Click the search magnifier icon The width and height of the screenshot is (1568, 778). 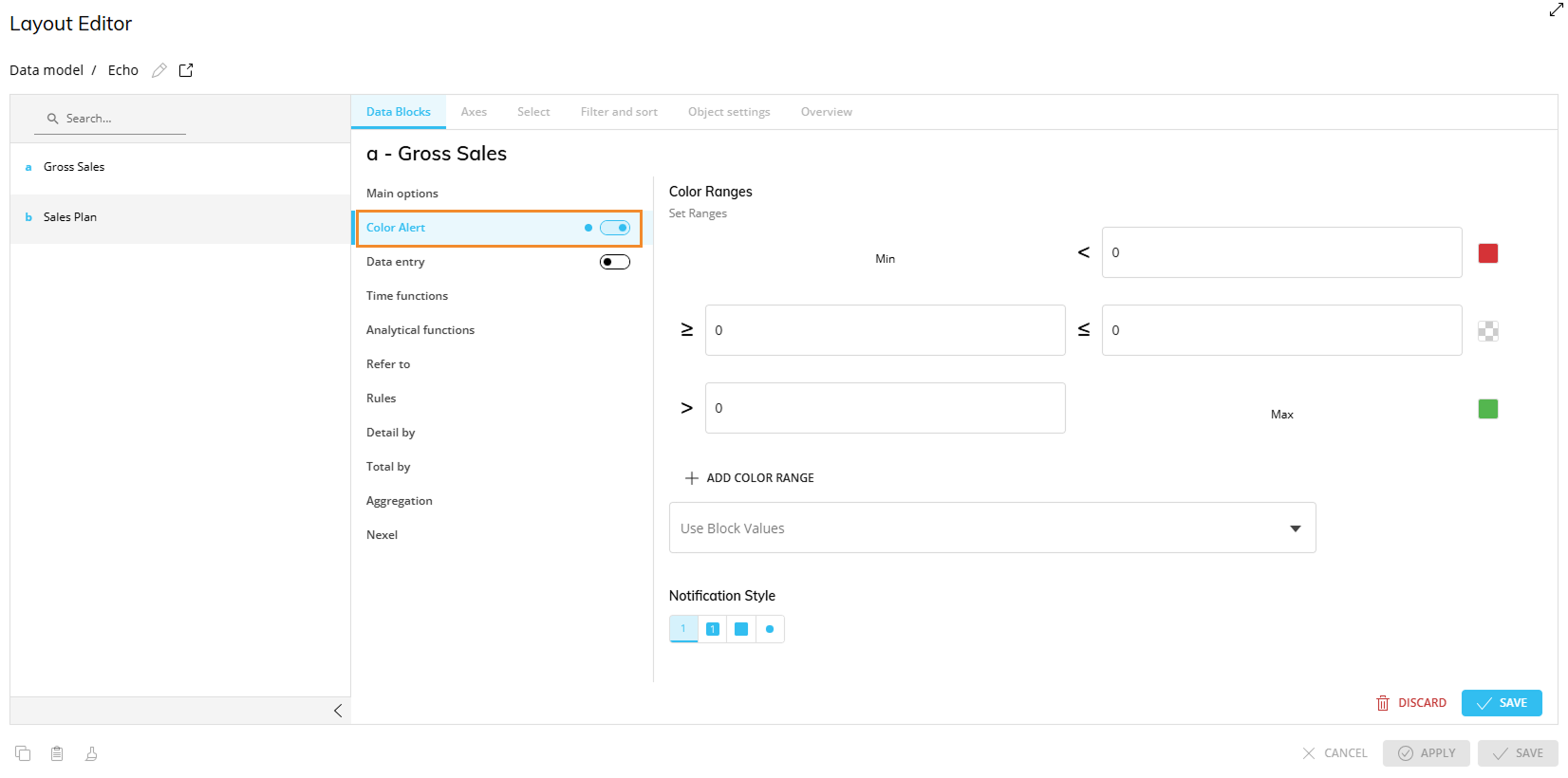[53, 119]
